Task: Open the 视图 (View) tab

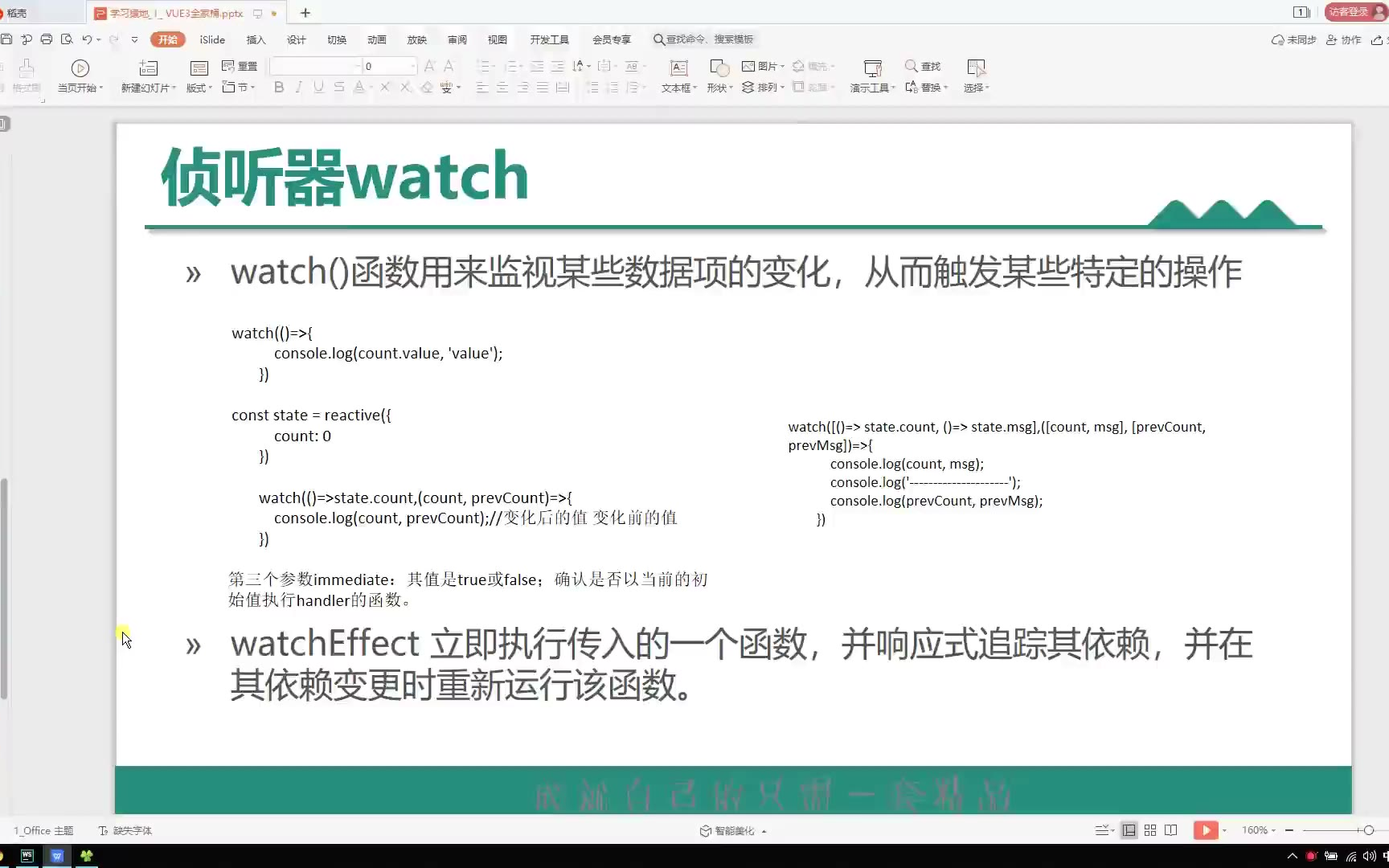Action: coord(497,39)
